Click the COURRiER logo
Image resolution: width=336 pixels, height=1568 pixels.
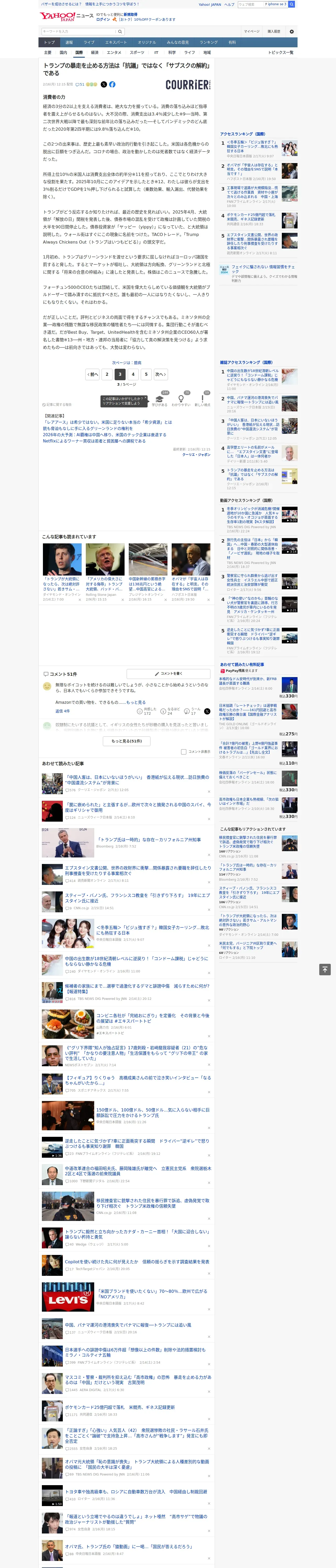click(188, 85)
